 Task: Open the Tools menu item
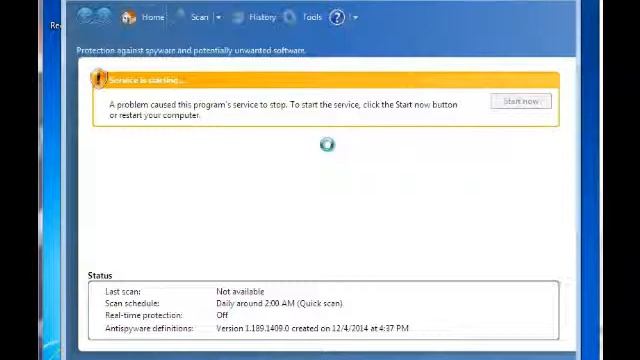[x=312, y=17]
